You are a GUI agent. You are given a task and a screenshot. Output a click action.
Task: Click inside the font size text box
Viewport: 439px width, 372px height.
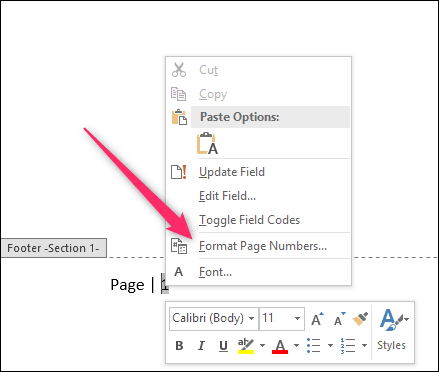pos(276,318)
